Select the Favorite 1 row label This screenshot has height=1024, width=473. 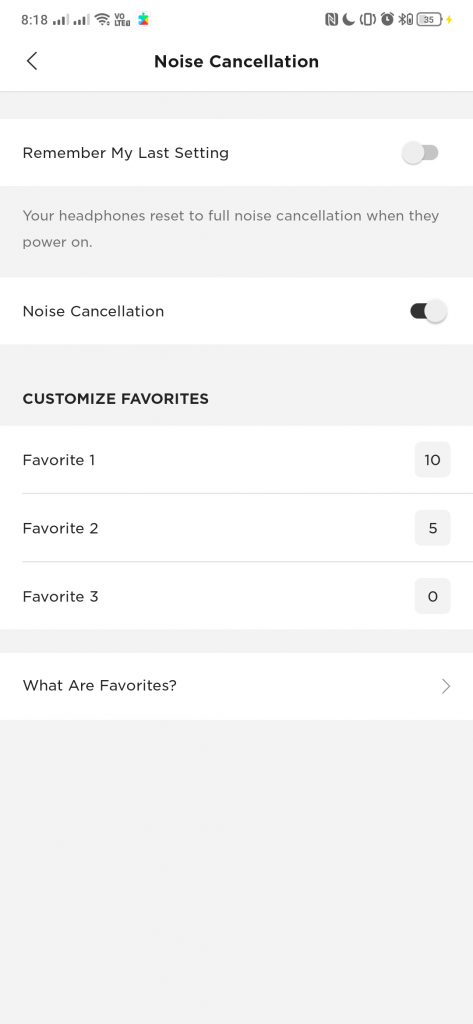pyautogui.click(x=59, y=460)
